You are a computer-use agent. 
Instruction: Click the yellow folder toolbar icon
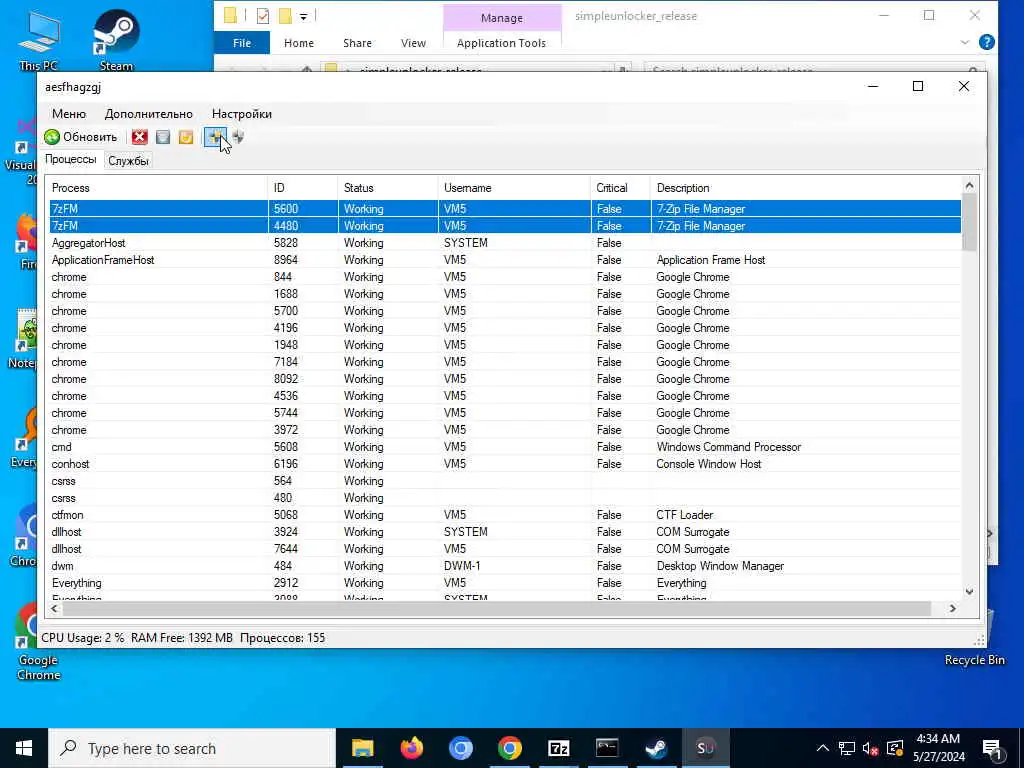pos(186,137)
